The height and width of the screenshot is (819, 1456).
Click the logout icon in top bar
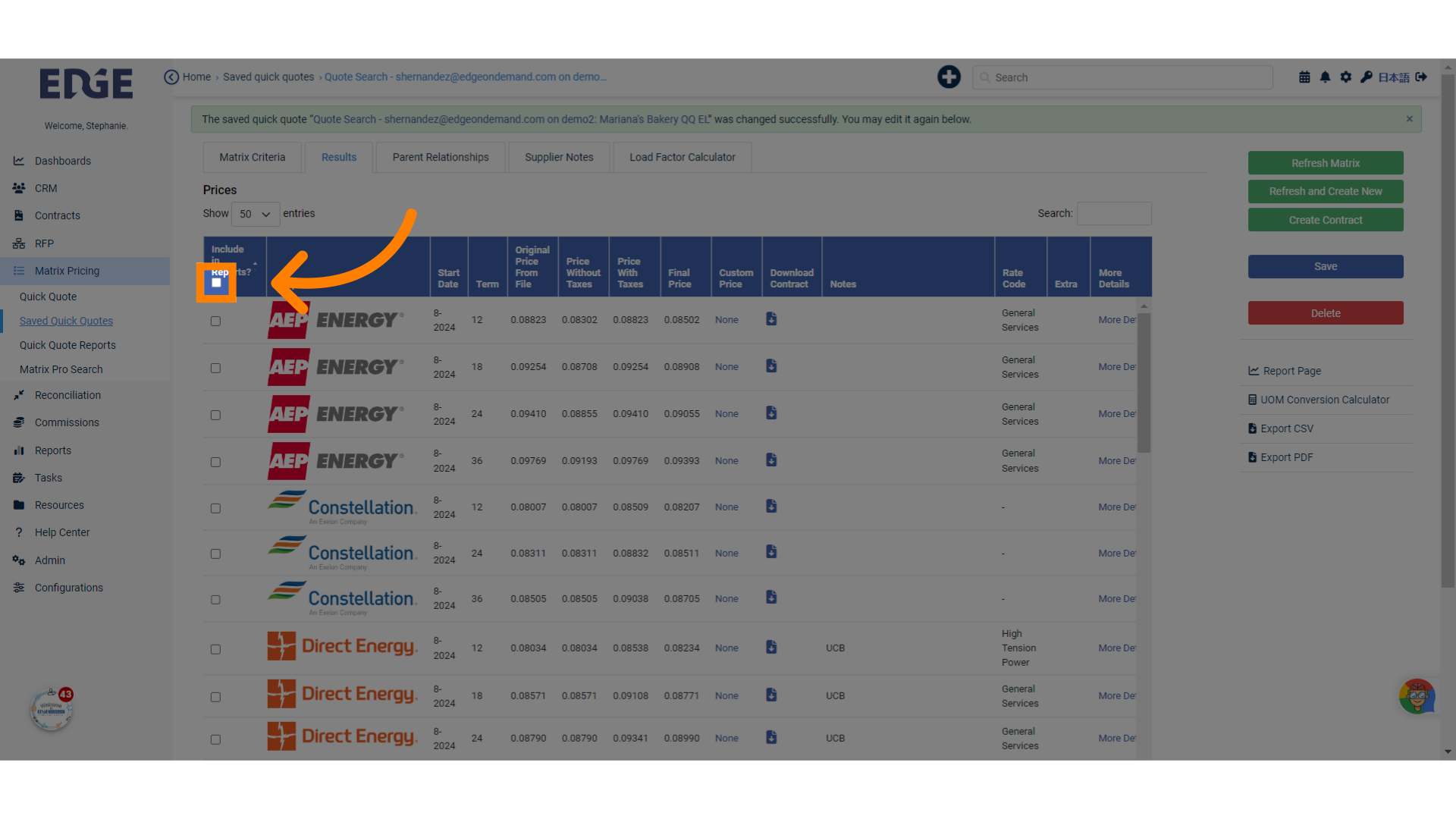[x=1421, y=77]
